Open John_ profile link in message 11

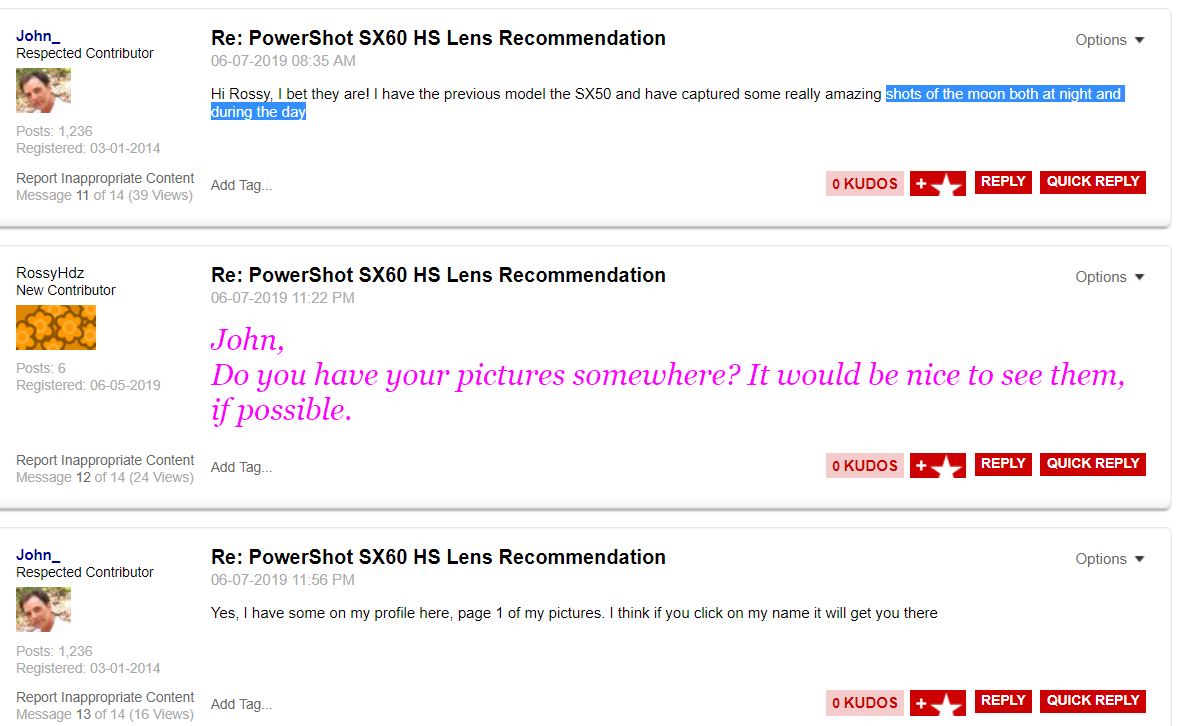pos(38,36)
